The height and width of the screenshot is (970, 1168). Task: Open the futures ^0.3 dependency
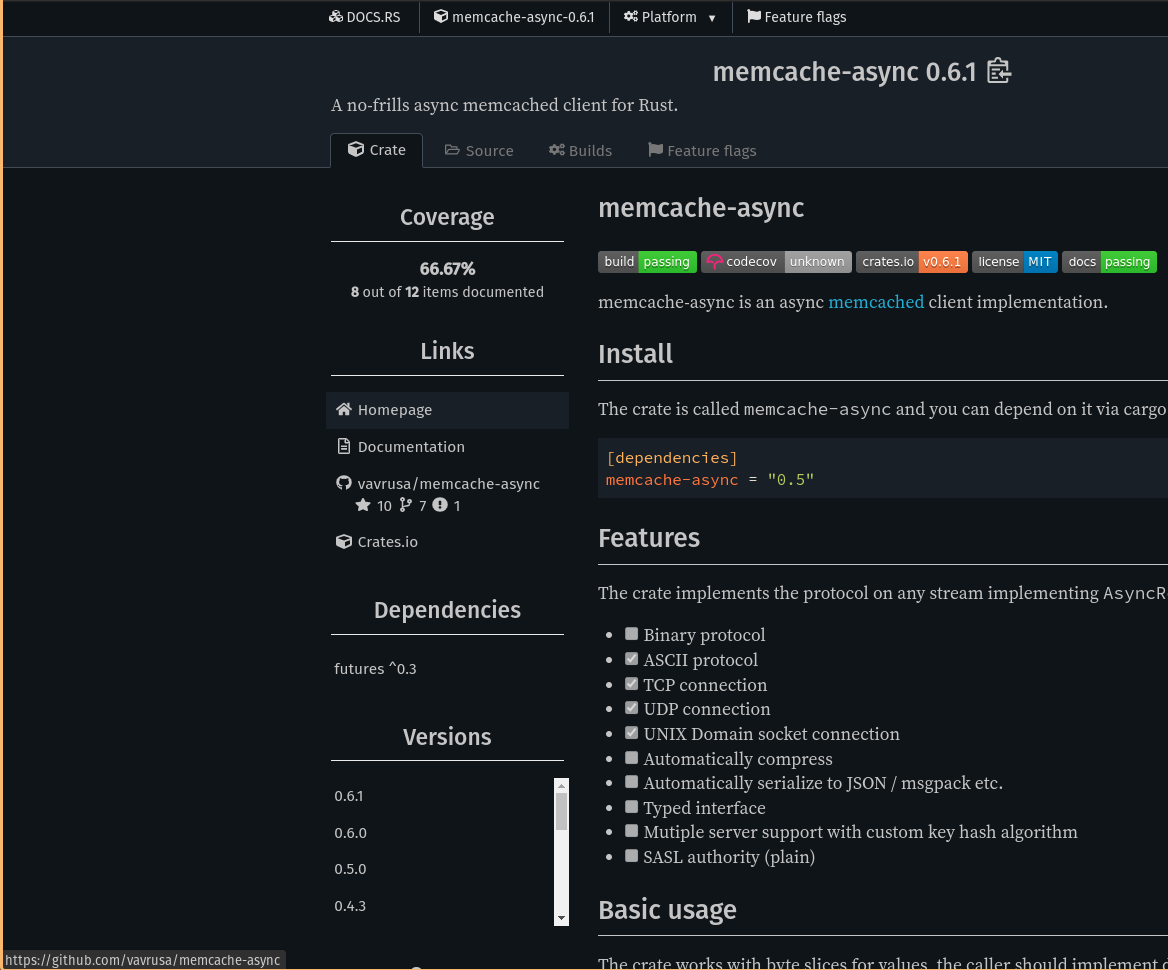click(375, 668)
